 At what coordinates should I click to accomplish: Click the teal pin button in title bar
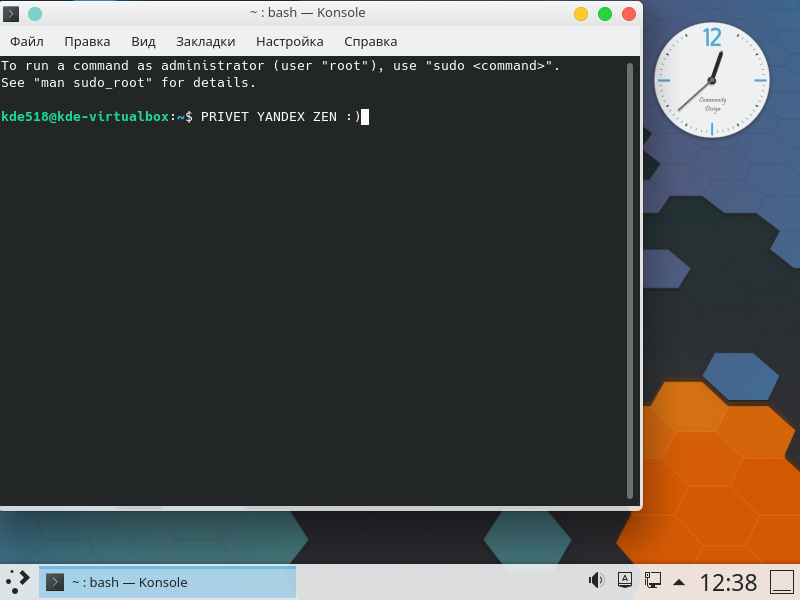[35, 14]
